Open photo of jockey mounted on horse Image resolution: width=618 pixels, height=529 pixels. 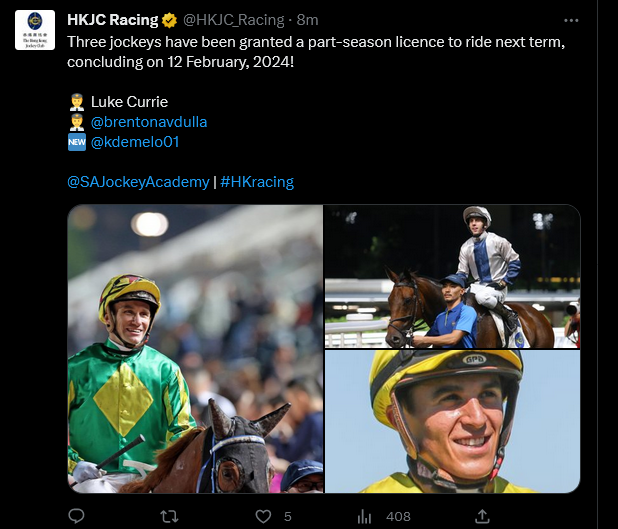coord(452,276)
